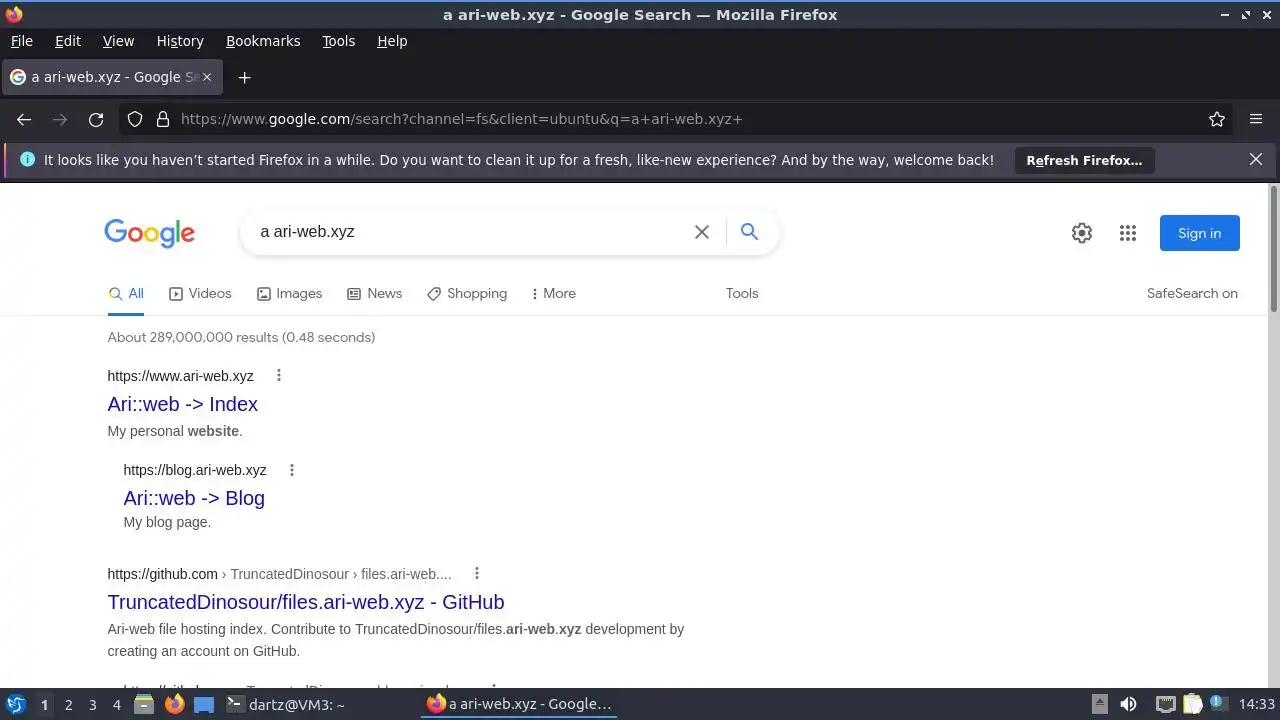Open the clock showing 14:33

tap(1257, 704)
